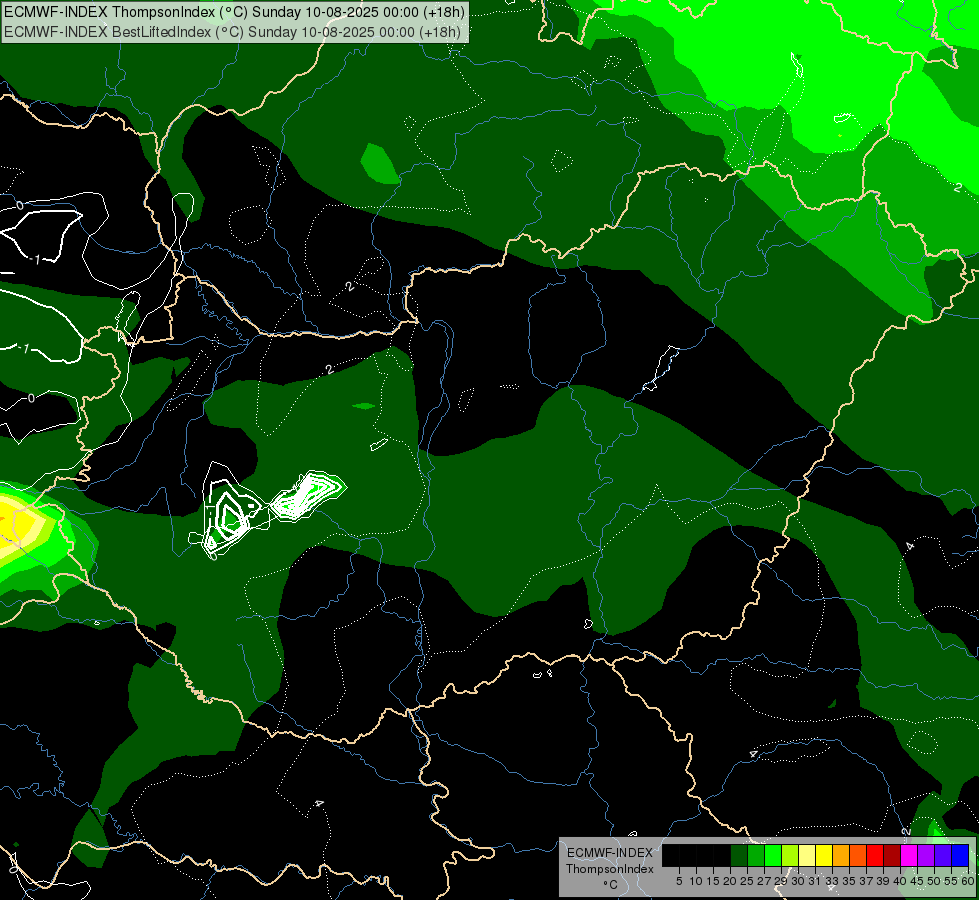979x900 pixels.
Task: Select the orange 33-35 legend swatch
Action: pyautogui.click(x=841, y=856)
